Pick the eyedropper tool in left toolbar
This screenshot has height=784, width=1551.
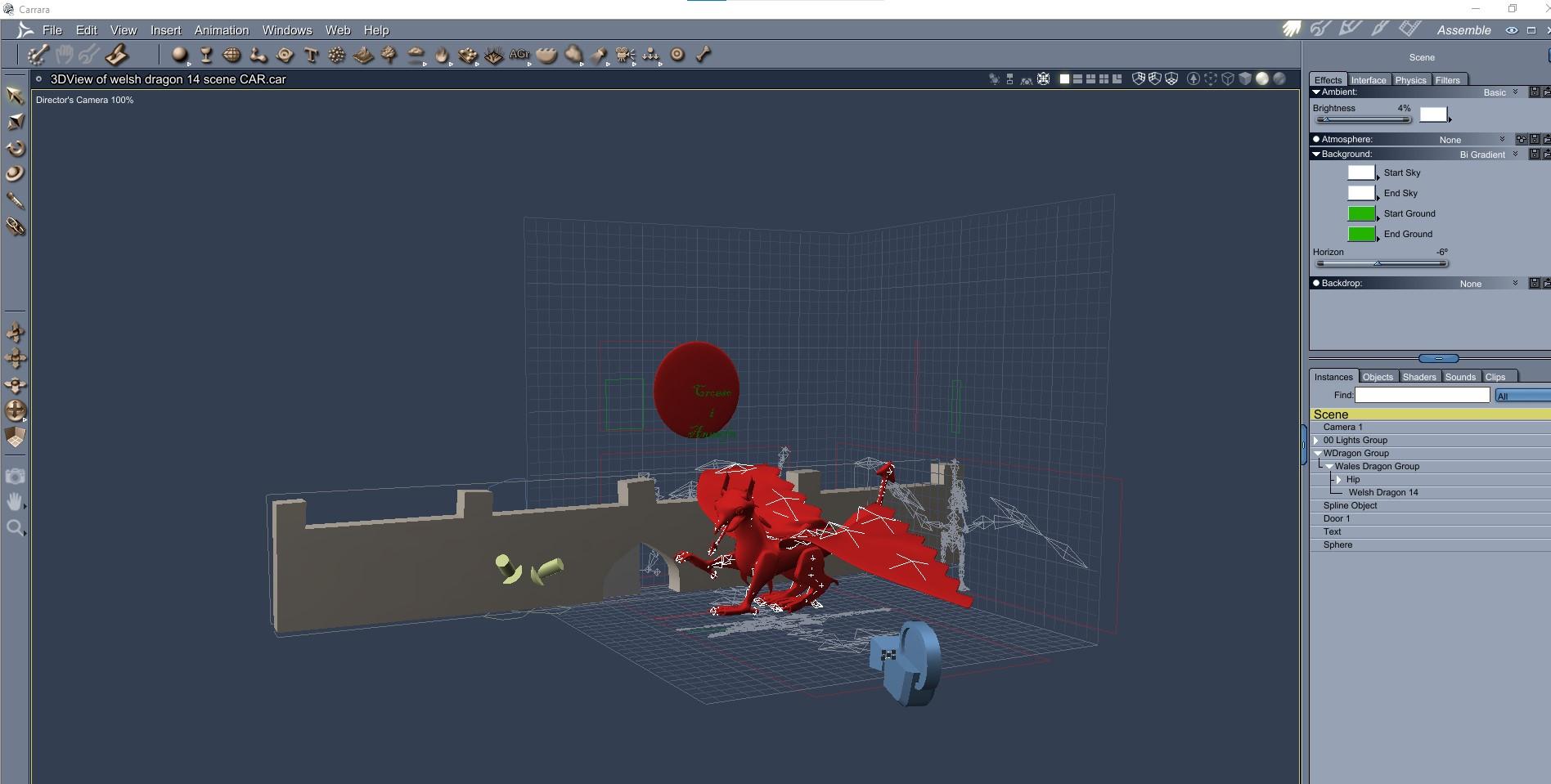15,200
